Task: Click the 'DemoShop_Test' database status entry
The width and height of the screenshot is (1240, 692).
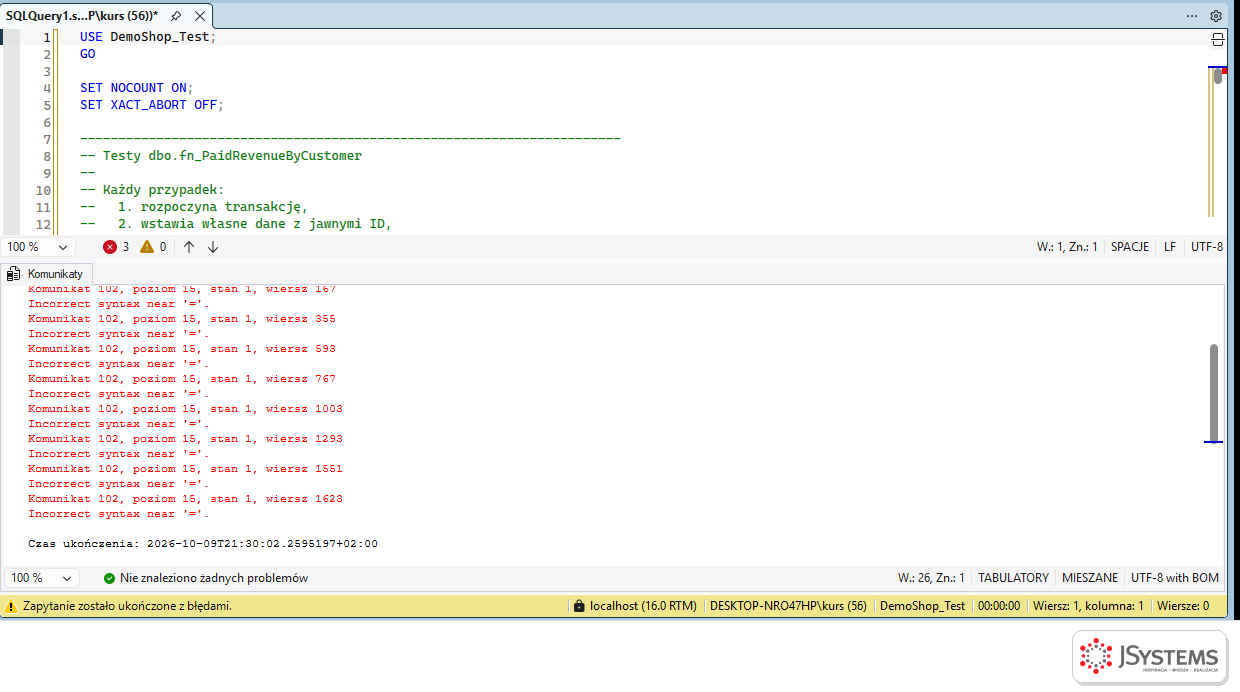Action: coord(923,606)
